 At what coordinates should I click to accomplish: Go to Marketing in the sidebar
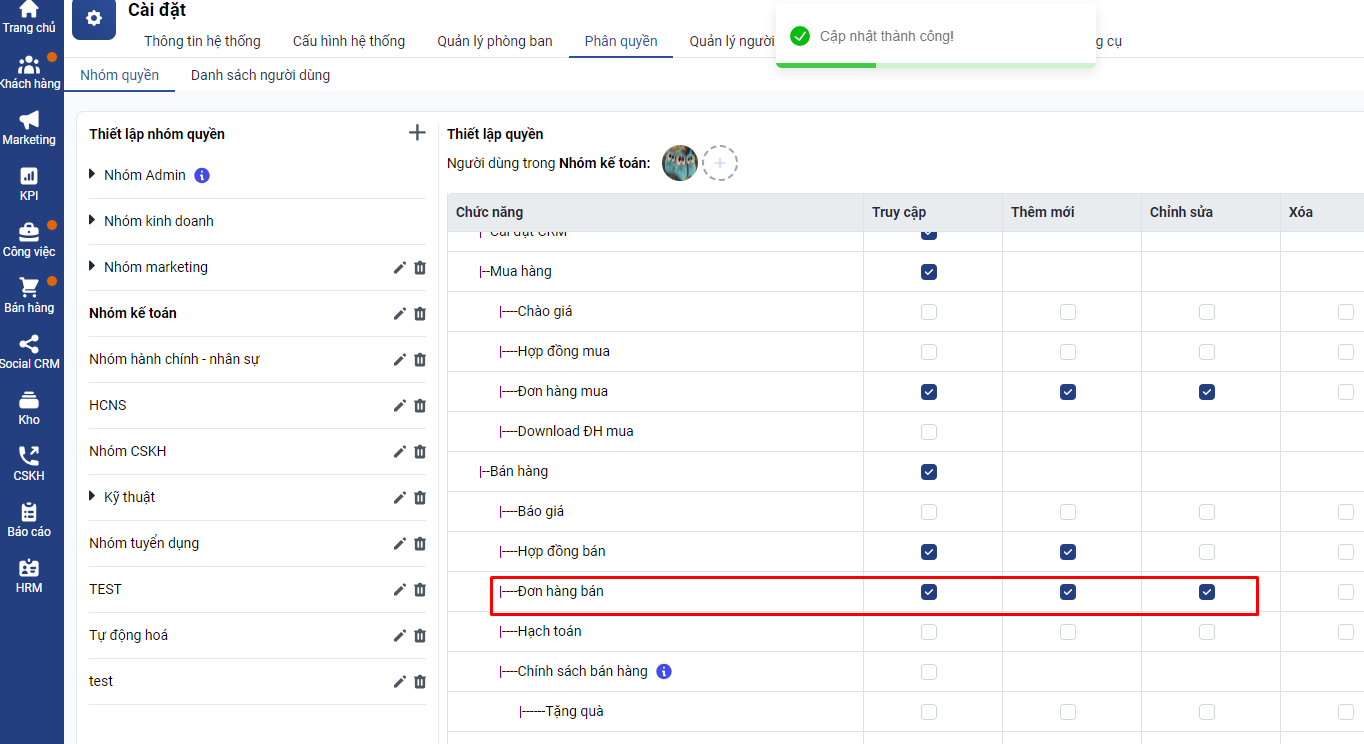pos(29,127)
